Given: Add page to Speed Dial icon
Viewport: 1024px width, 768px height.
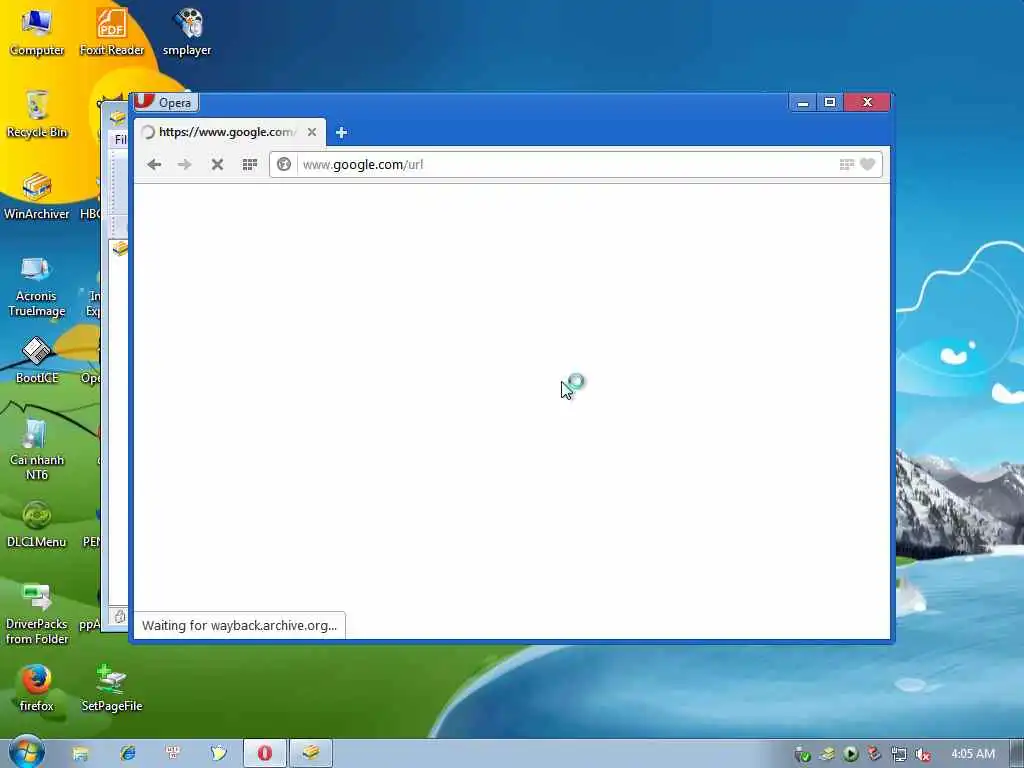Looking at the screenshot, I should [846, 165].
